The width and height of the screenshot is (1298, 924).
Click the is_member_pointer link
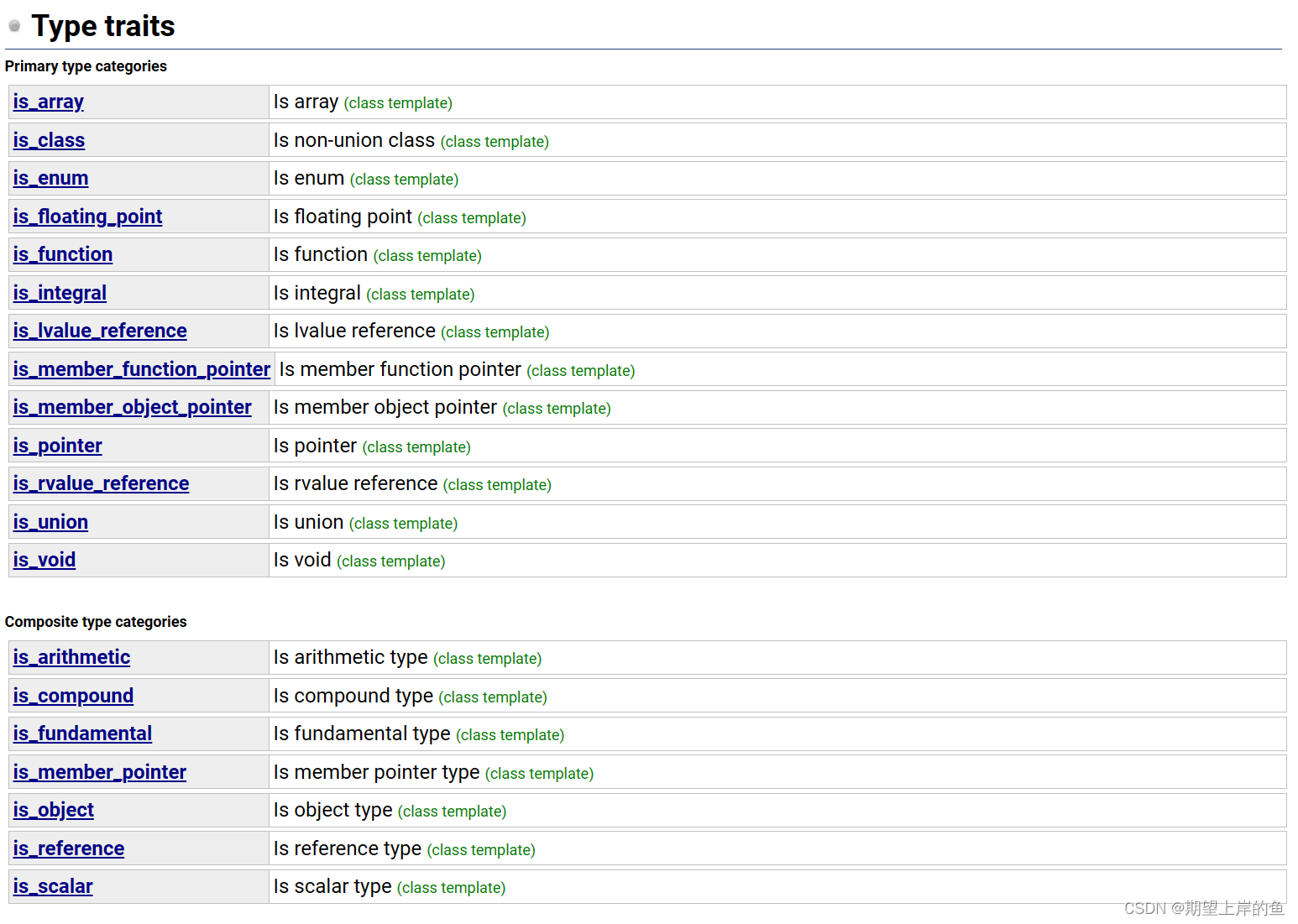click(99, 773)
